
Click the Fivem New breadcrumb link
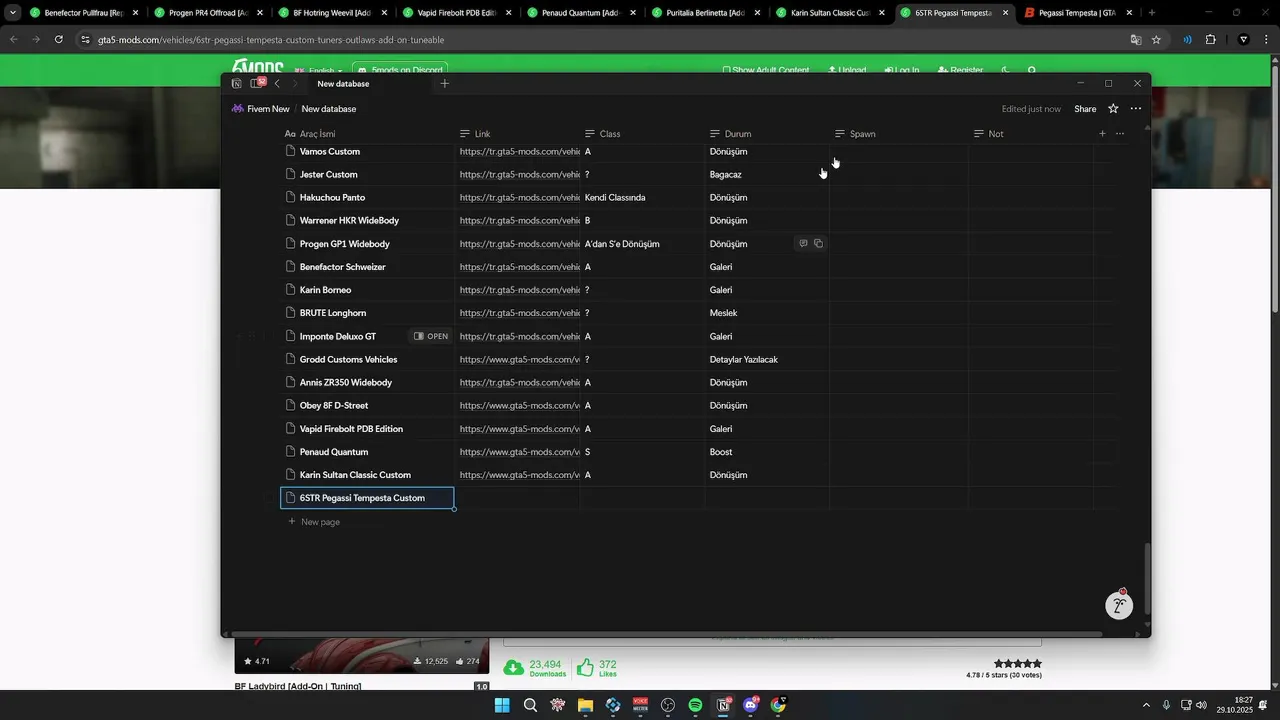click(267, 109)
